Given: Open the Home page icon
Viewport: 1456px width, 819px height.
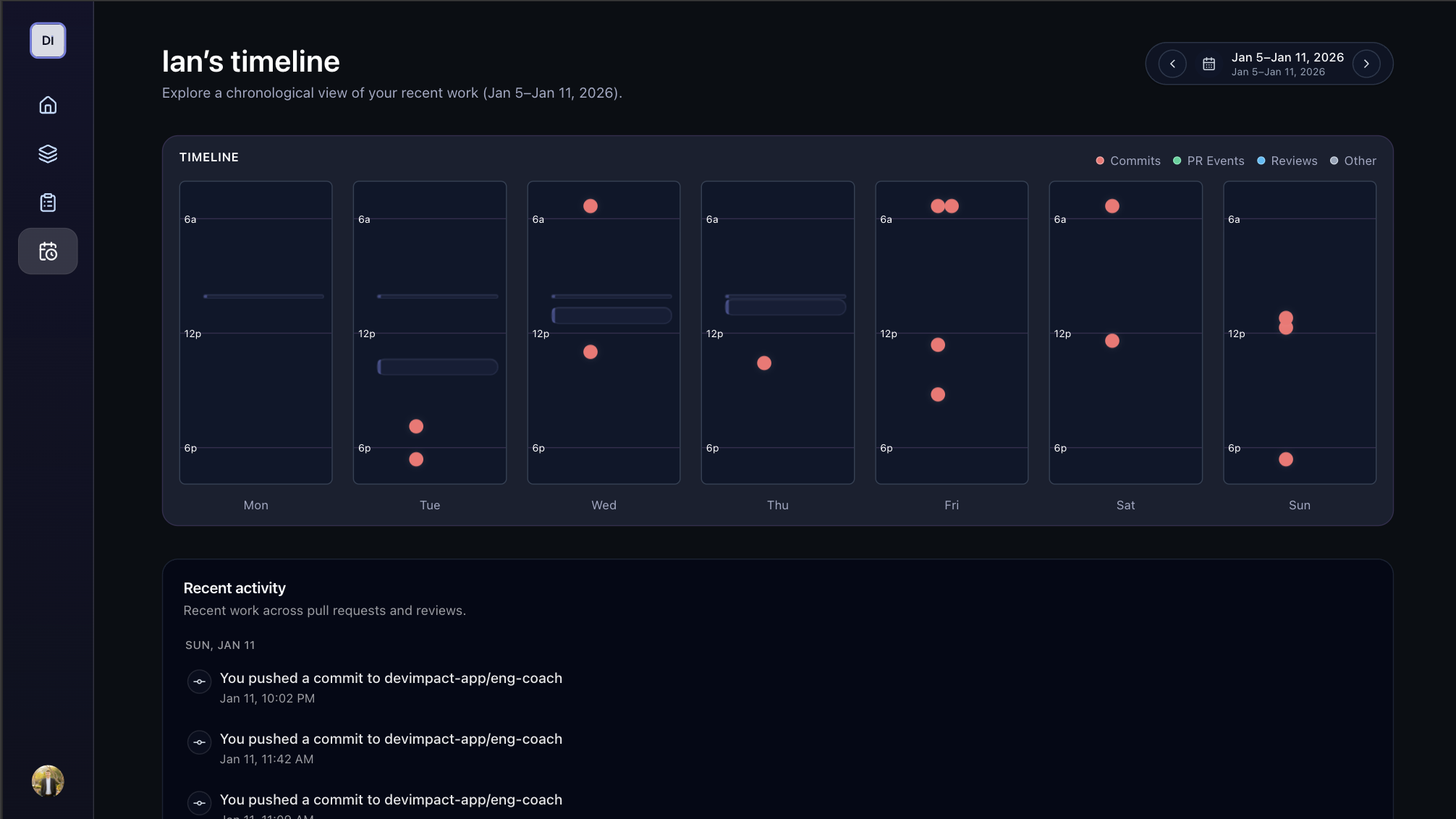Looking at the screenshot, I should coord(48,106).
